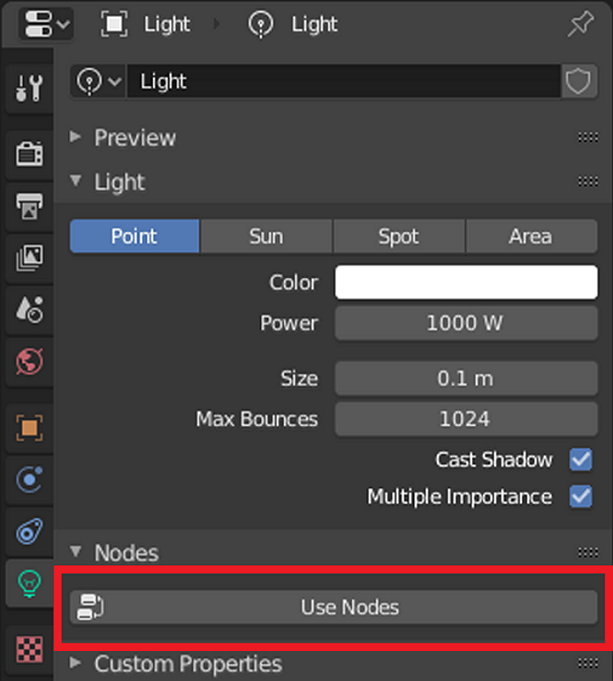Viewport: 613px width, 681px height.
Task: Edit the Light data name field
Action: click(x=343, y=81)
